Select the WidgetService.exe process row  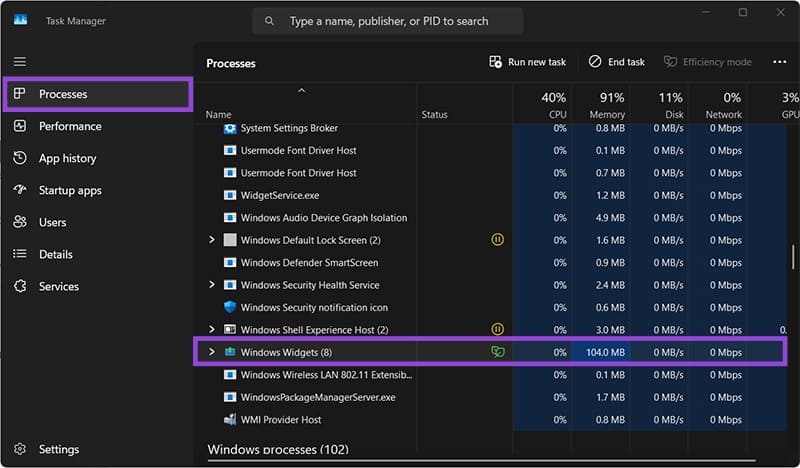491,195
